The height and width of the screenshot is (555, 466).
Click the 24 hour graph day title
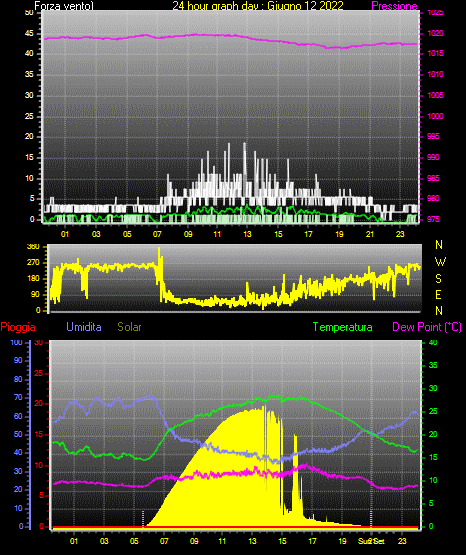point(258,6)
